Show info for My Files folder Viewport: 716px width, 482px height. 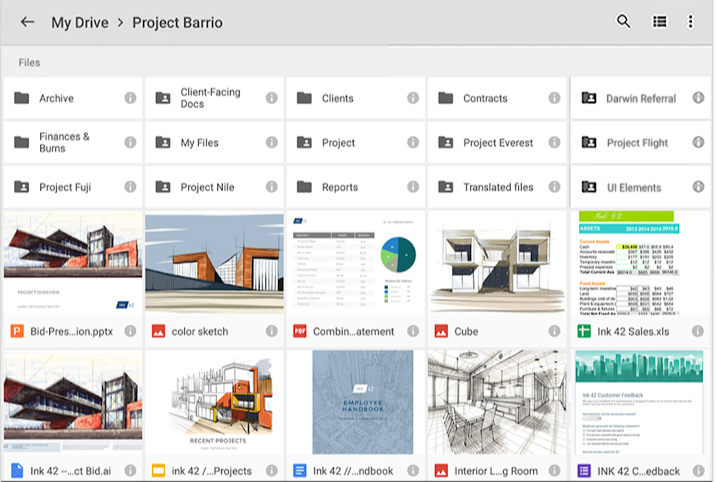(x=272, y=142)
